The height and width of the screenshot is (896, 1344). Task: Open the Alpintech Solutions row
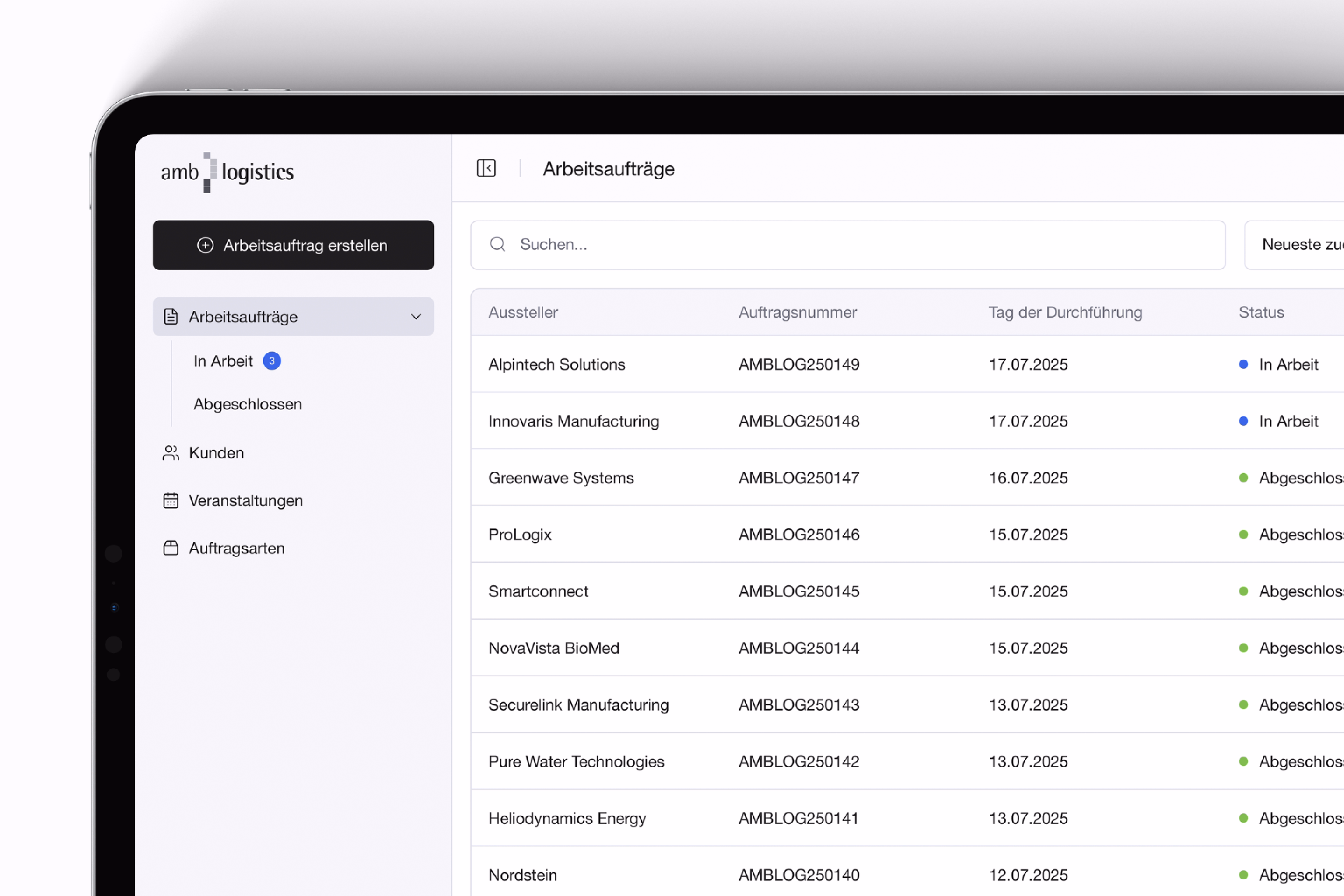coord(907,364)
